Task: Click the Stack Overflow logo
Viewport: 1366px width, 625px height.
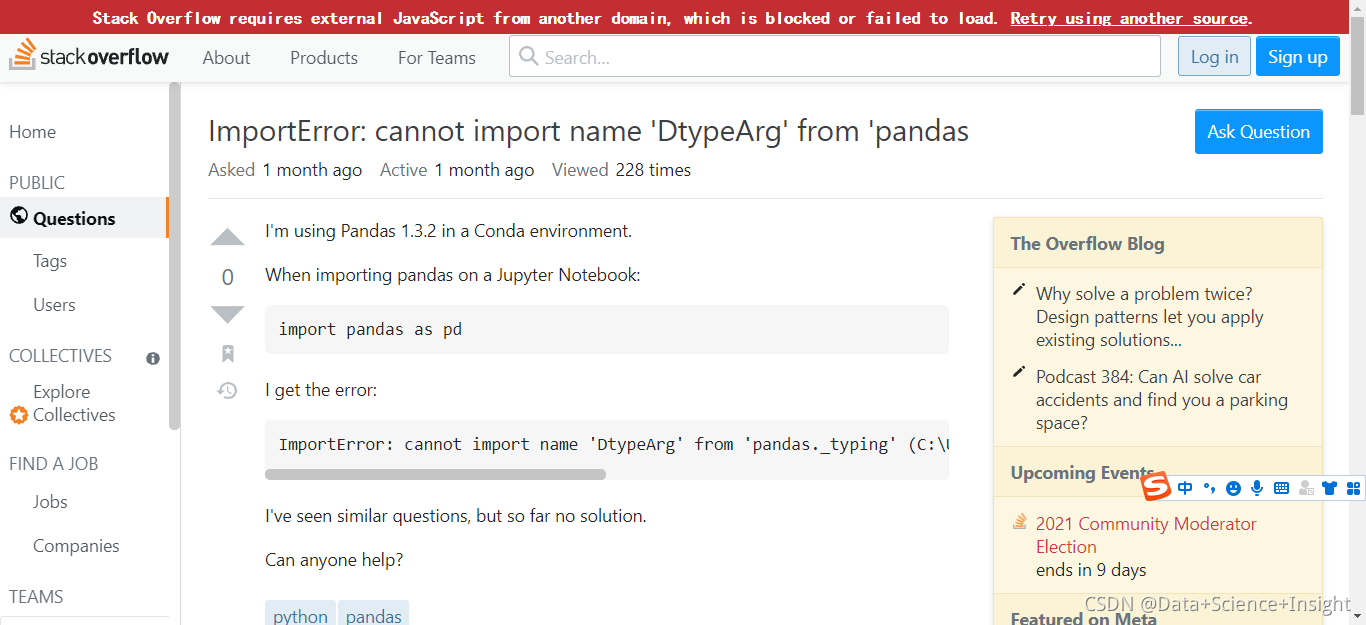Action: tap(90, 56)
